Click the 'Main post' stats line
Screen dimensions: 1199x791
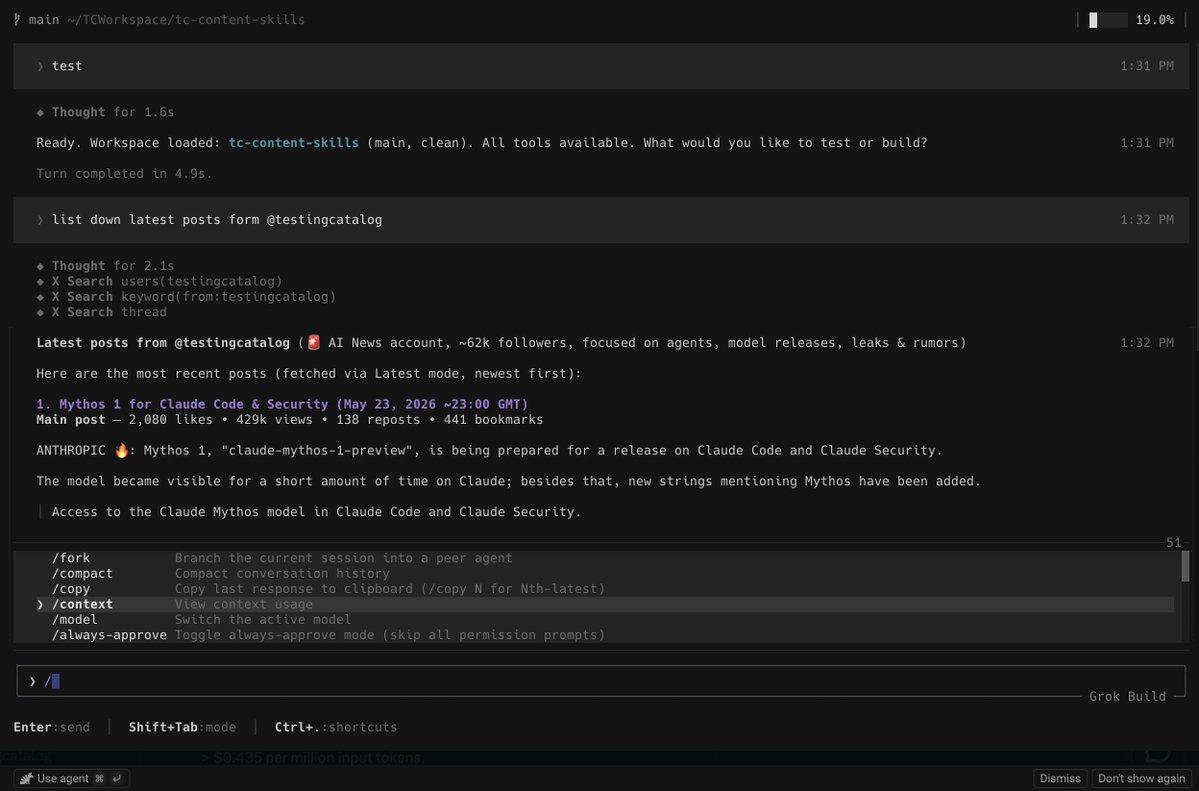click(x=290, y=419)
